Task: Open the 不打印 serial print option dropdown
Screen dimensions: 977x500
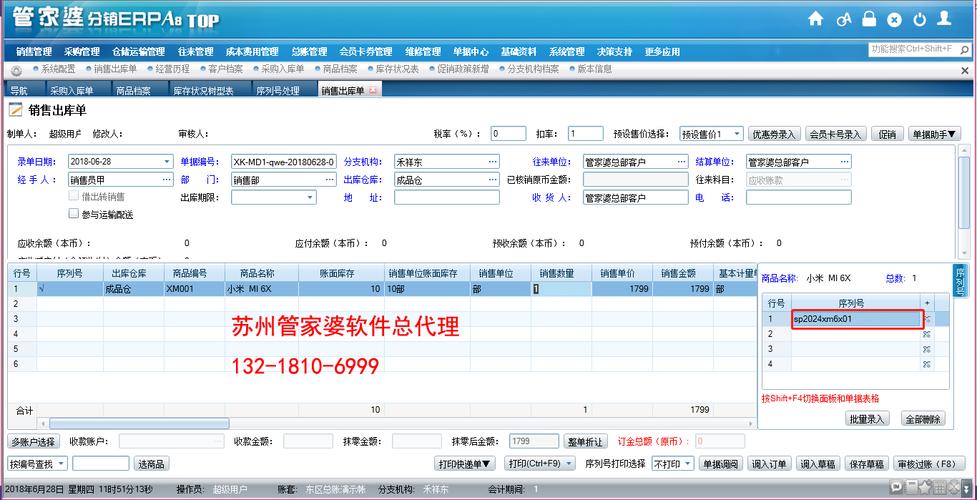Action: pos(687,463)
